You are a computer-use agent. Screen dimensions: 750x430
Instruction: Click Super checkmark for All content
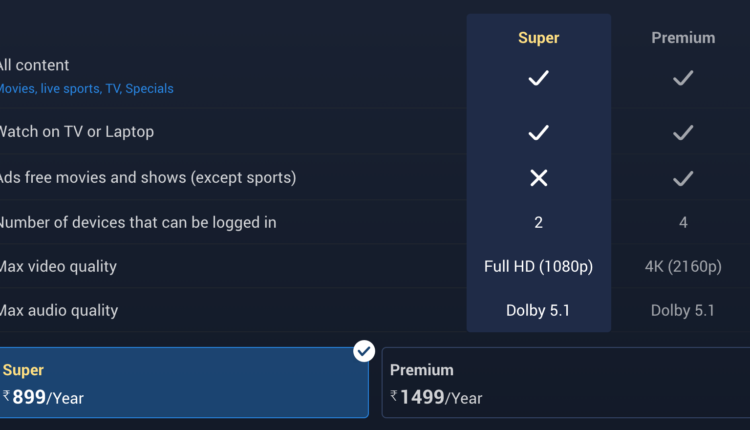pos(538,78)
